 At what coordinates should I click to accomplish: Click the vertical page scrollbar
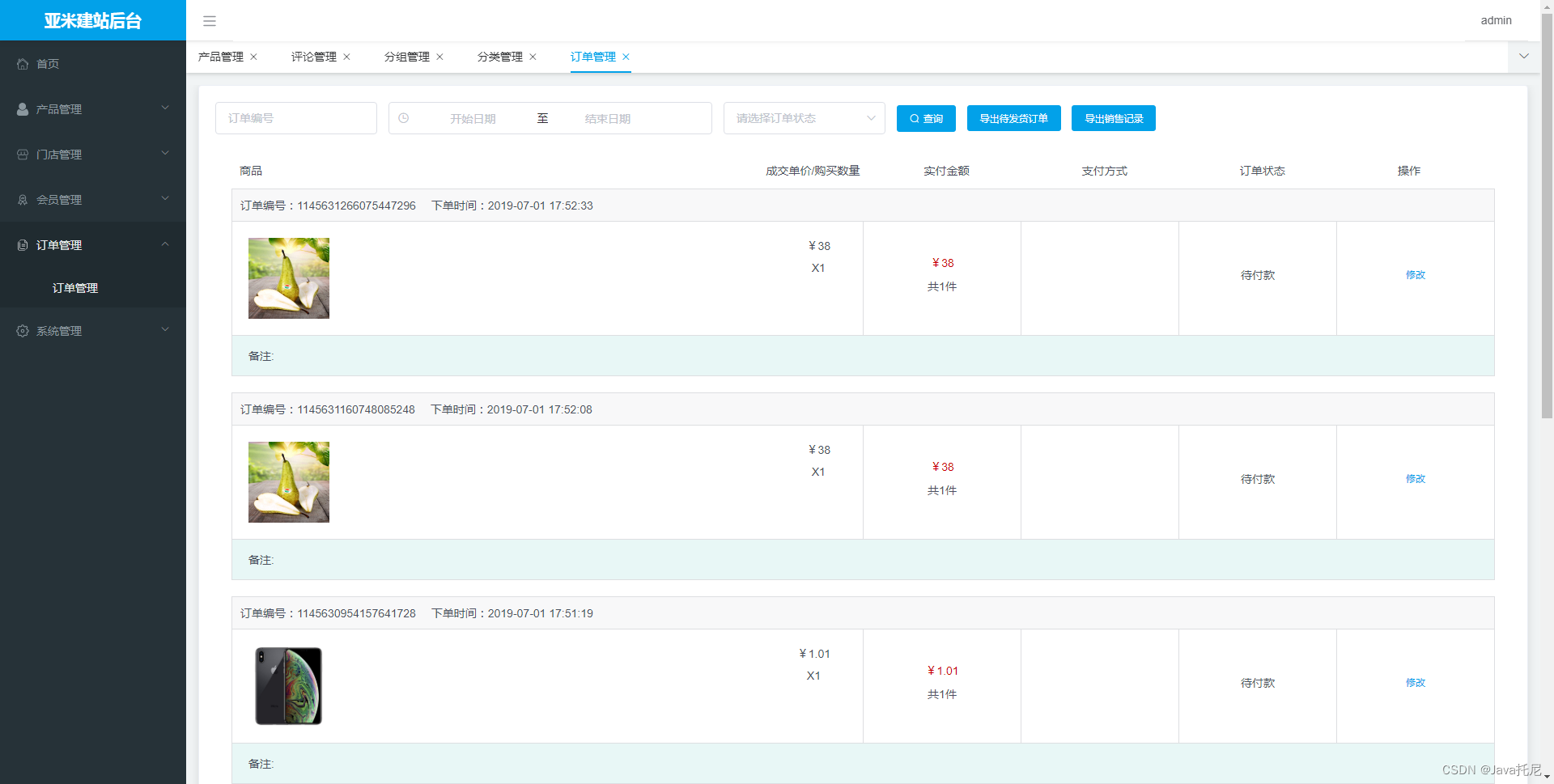pyautogui.click(x=1547, y=217)
